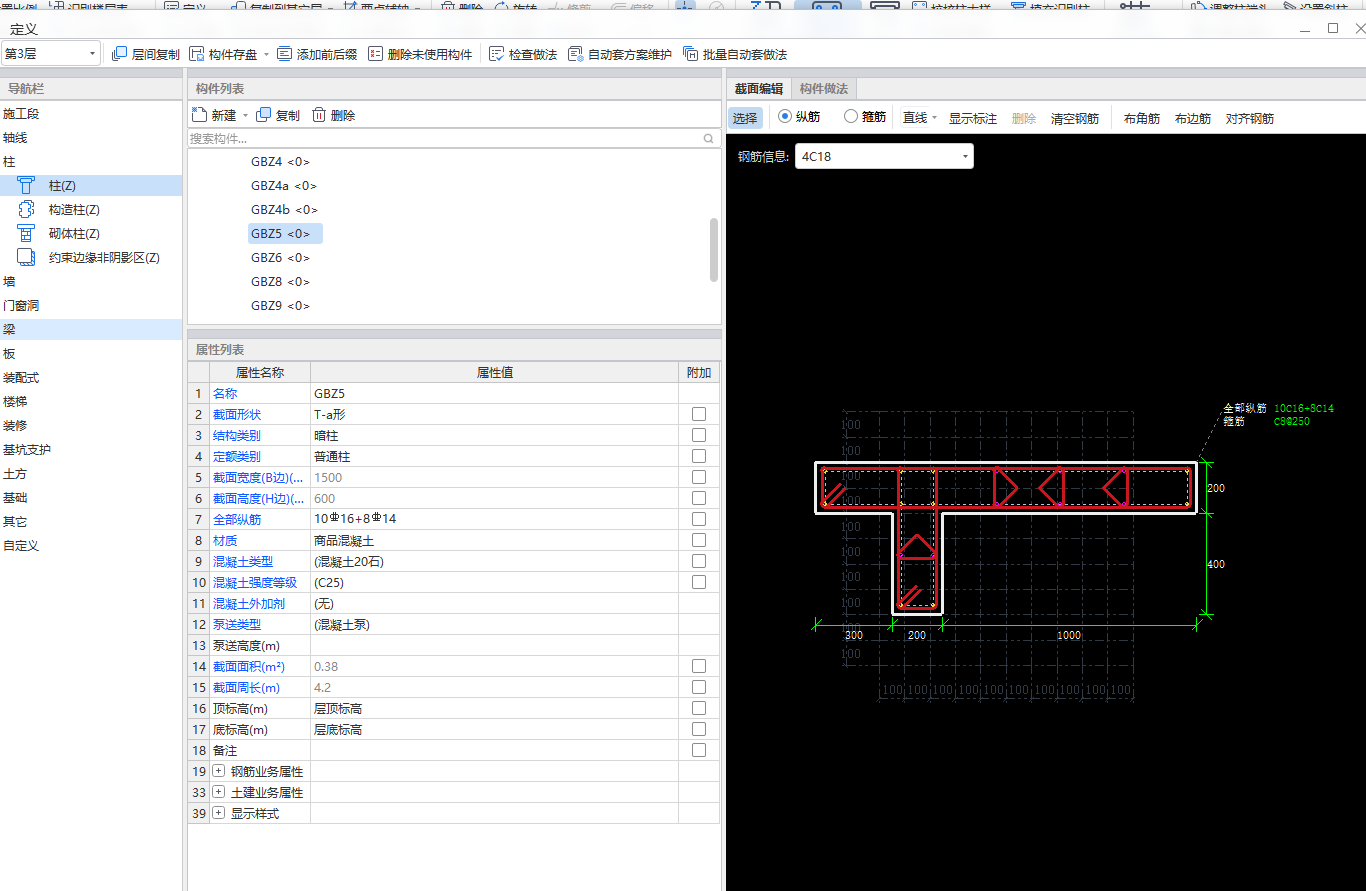Click the 布角筋 button

coord(1142,118)
